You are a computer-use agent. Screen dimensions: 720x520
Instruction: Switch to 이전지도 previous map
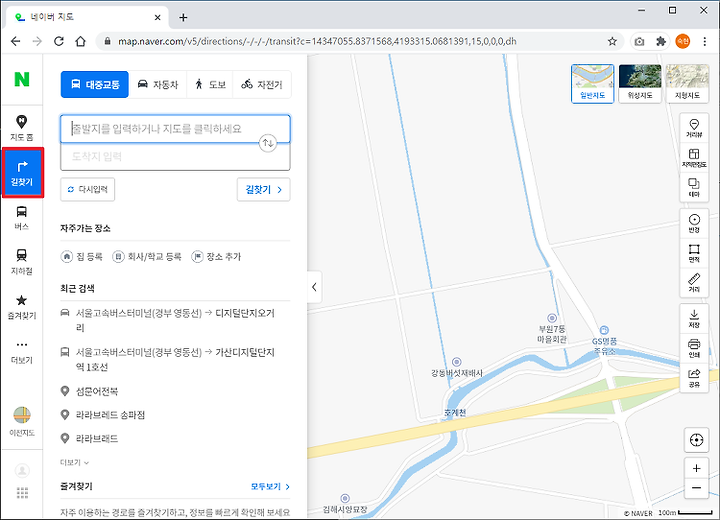click(x=22, y=421)
